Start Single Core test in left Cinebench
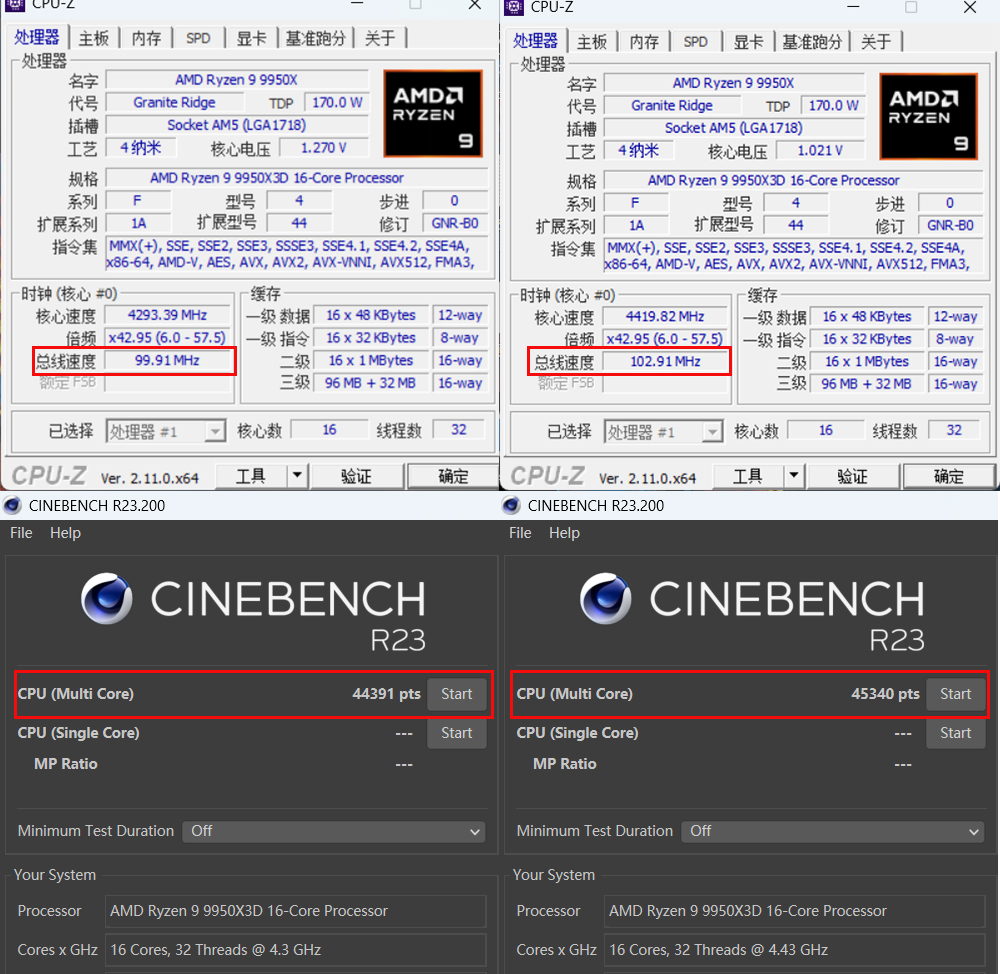 [457, 733]
